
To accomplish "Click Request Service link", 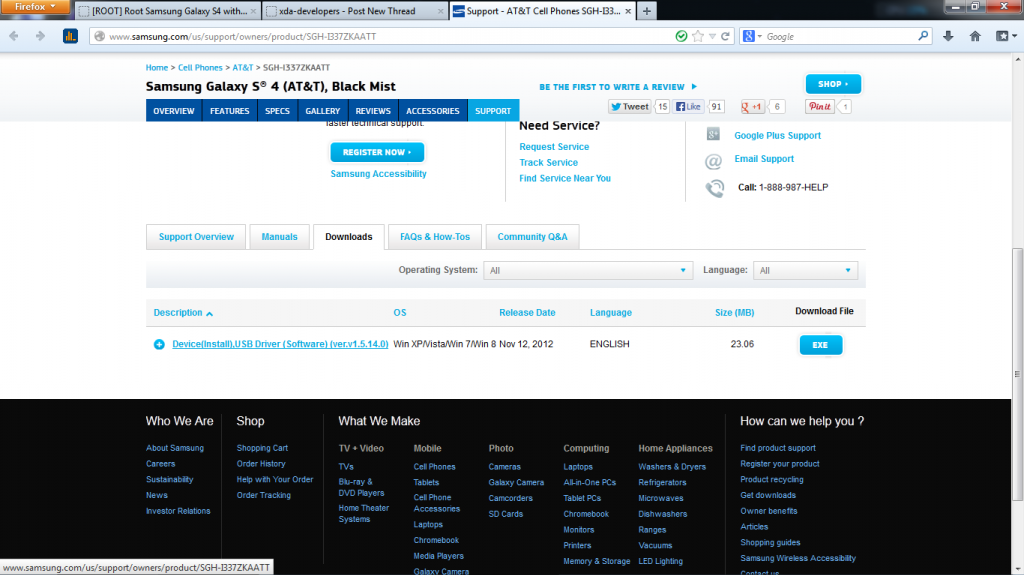I will pos(554,147).
